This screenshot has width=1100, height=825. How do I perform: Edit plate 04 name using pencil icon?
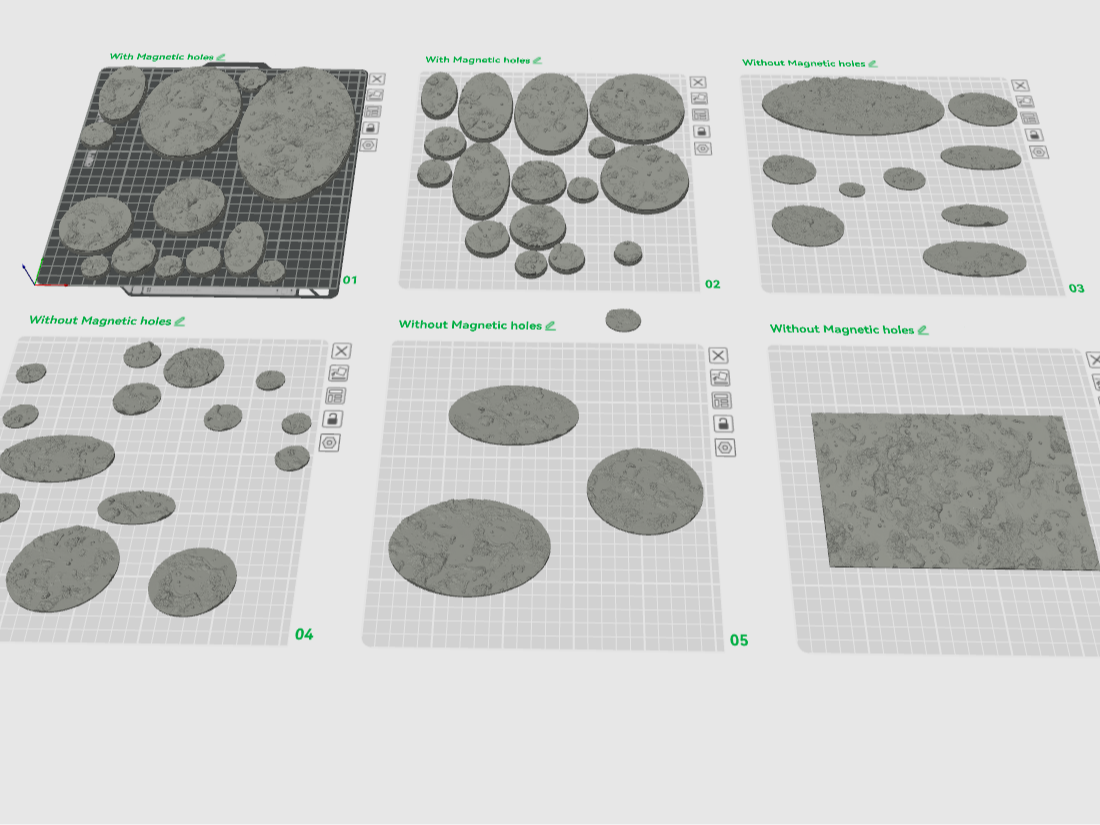click(180, 321)
